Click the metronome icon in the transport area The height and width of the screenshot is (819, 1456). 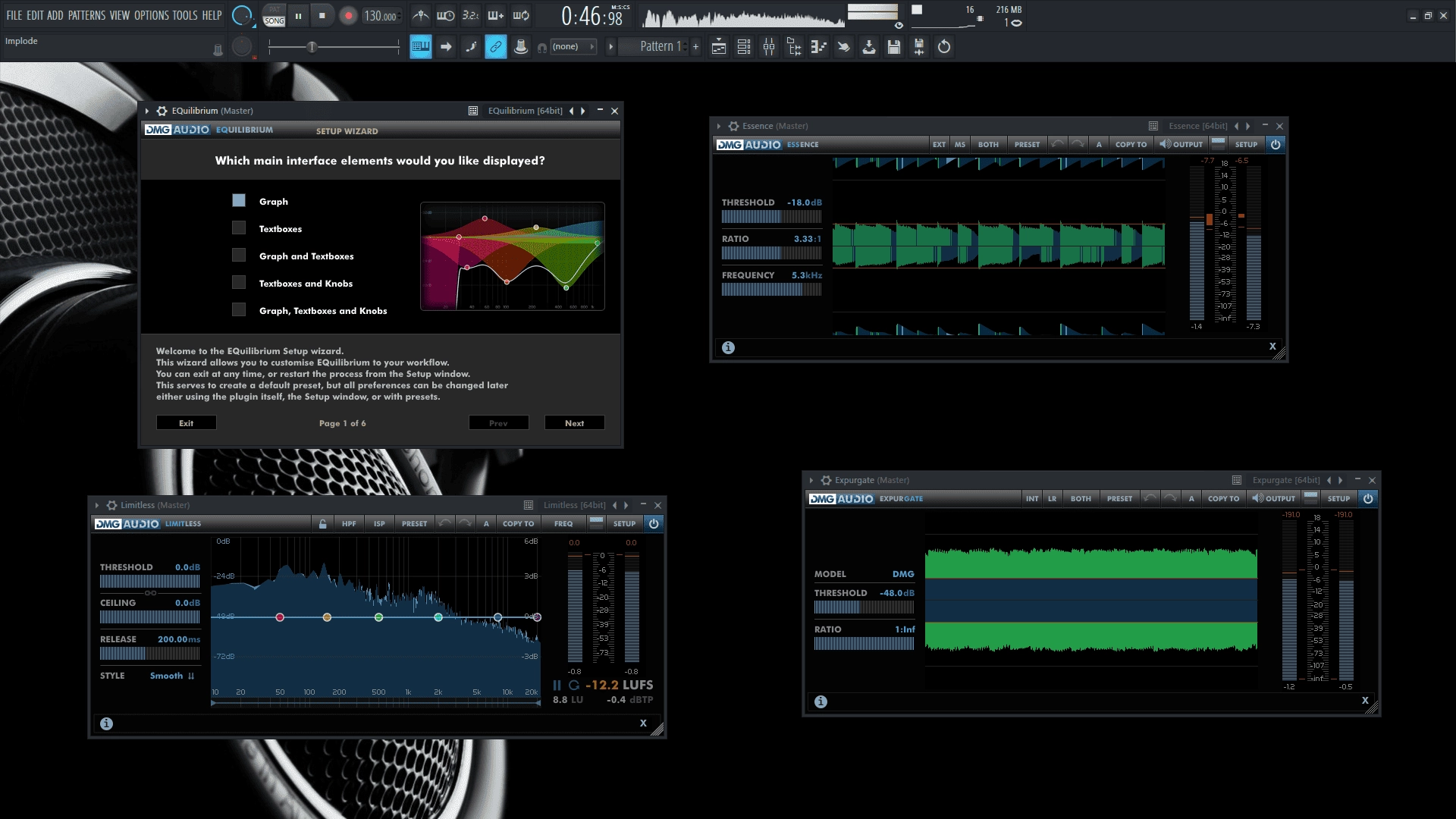coord(420,15)
